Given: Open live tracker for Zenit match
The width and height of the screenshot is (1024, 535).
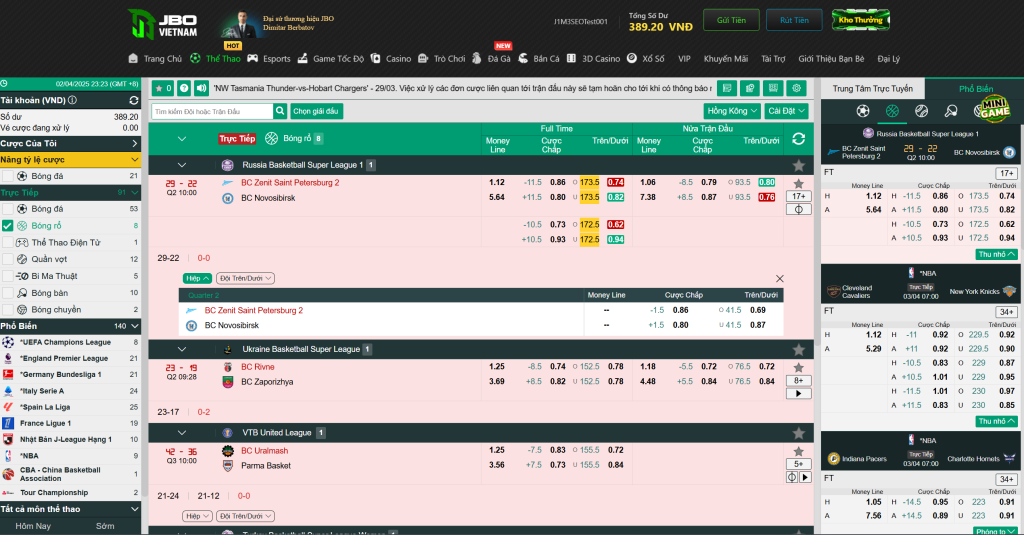Looking at the screenshot, I should coord(798,210).
